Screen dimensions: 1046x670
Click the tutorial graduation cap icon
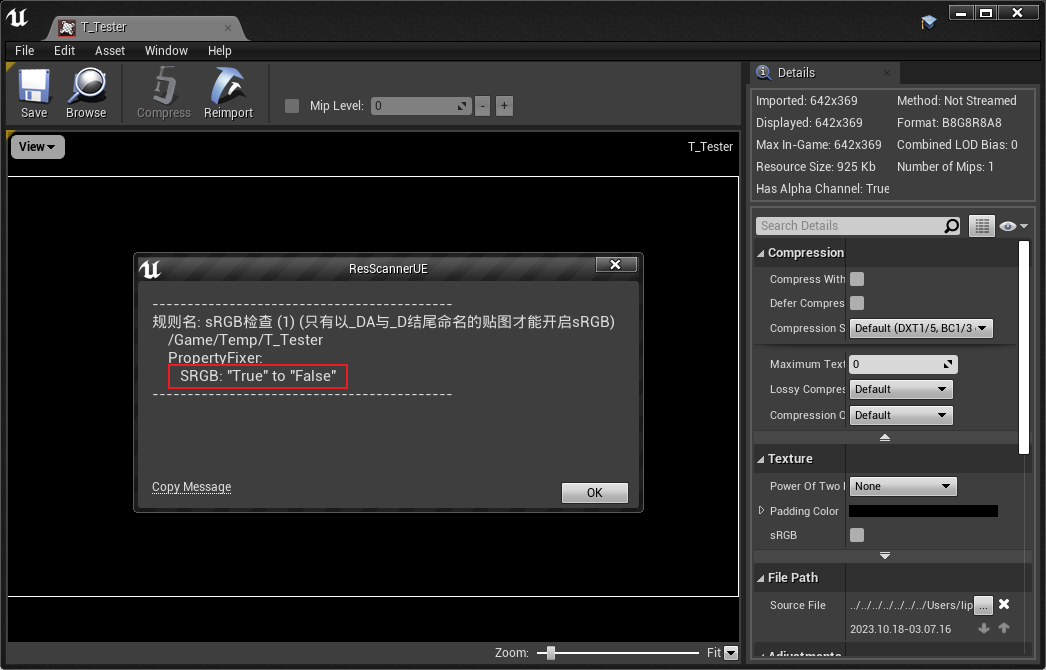point(929,21)
